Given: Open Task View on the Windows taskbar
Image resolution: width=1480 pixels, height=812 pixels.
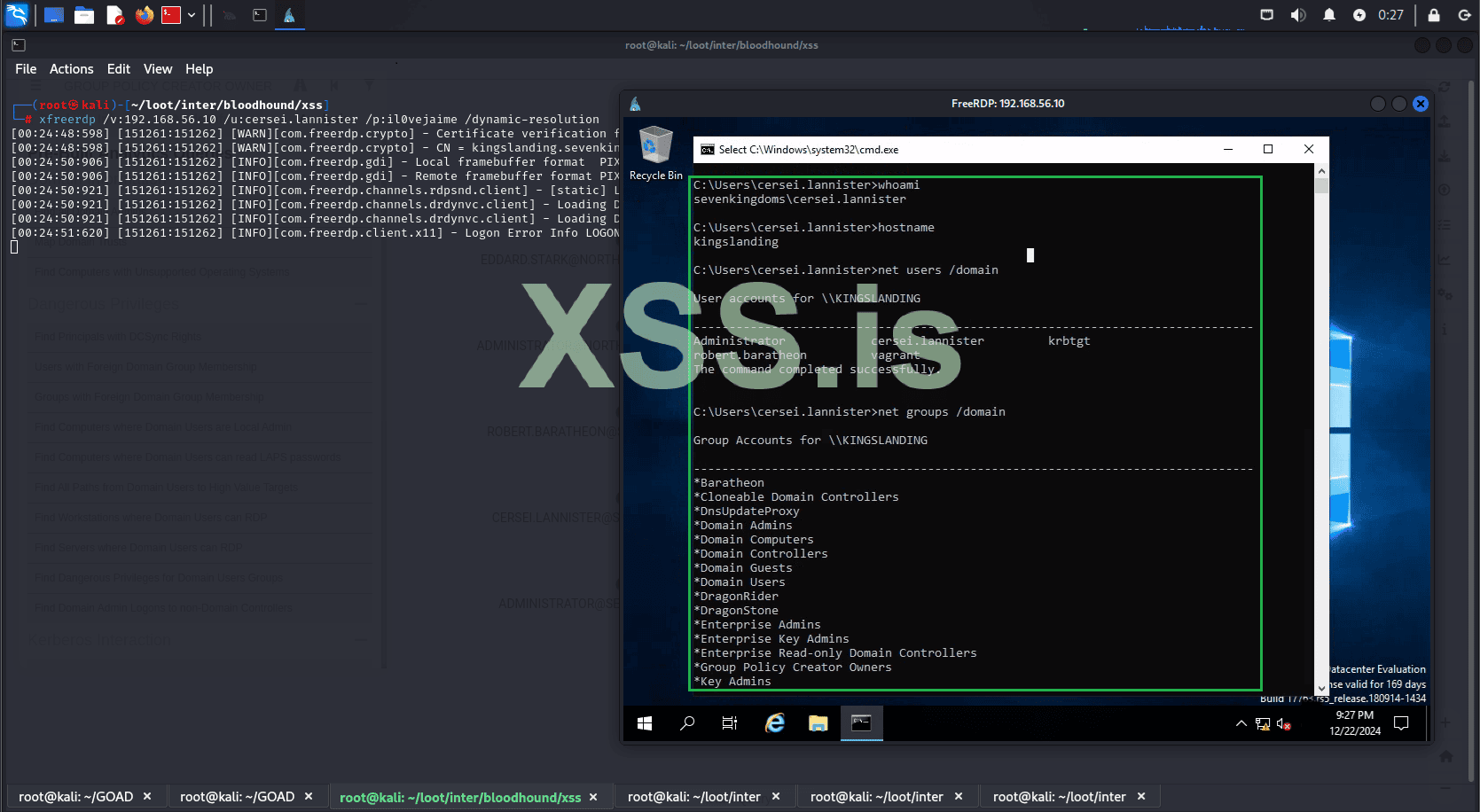Looking at the screenshot, I should coord(730,723).
